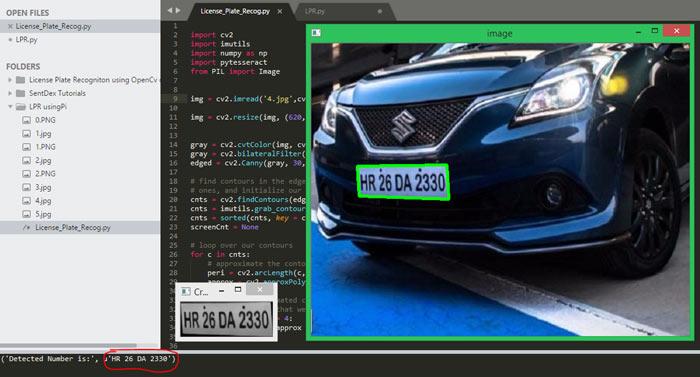Expand the SentDex Tutorials folder

point(10,93)
